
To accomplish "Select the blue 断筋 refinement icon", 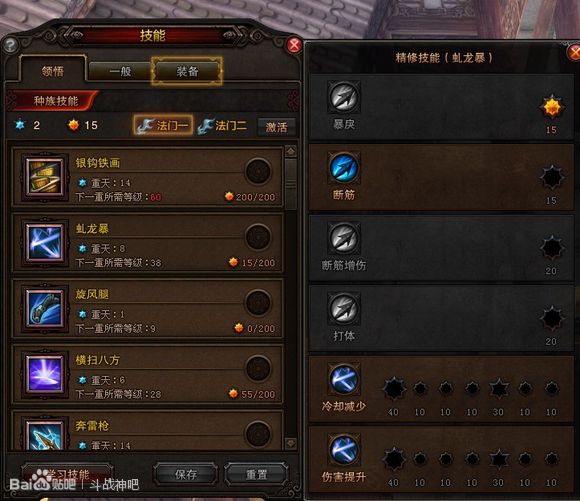I will pos(344,168).
